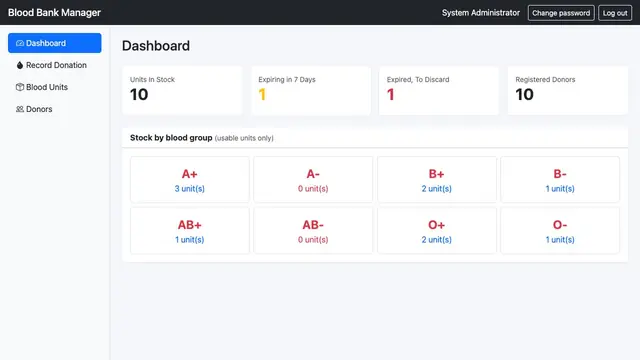
Task: Click the '1 unit(s)' text under AB+
Action: [190, 240]
